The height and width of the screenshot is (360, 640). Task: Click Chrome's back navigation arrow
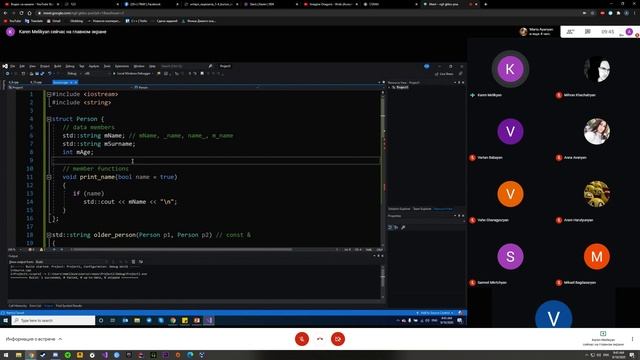(5, 13)
